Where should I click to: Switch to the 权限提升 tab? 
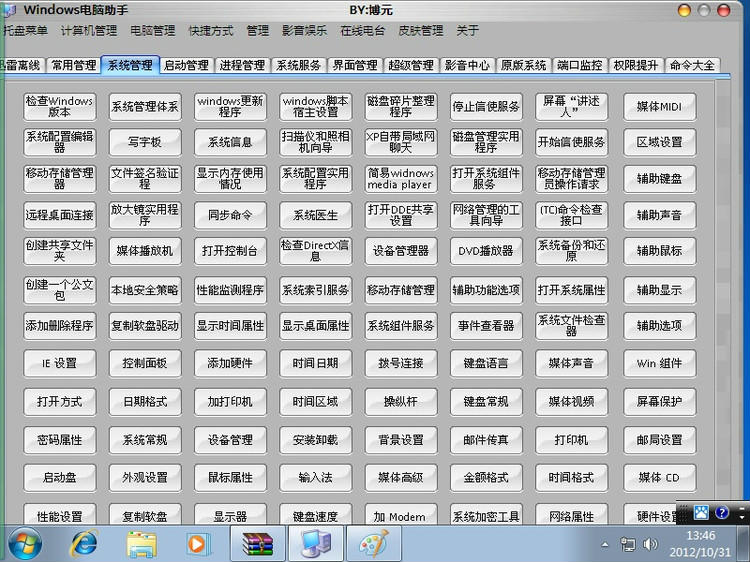coord(636,65)
